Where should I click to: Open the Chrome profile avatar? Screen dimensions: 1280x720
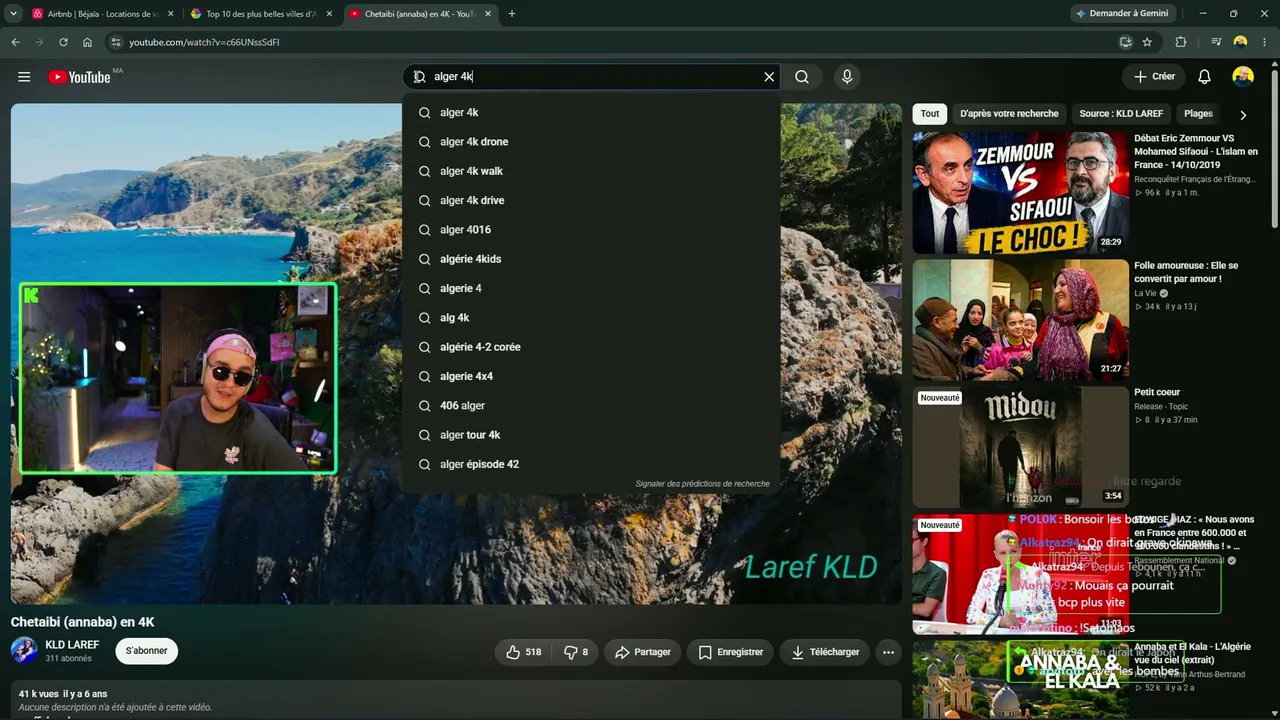coord(1240,42)
